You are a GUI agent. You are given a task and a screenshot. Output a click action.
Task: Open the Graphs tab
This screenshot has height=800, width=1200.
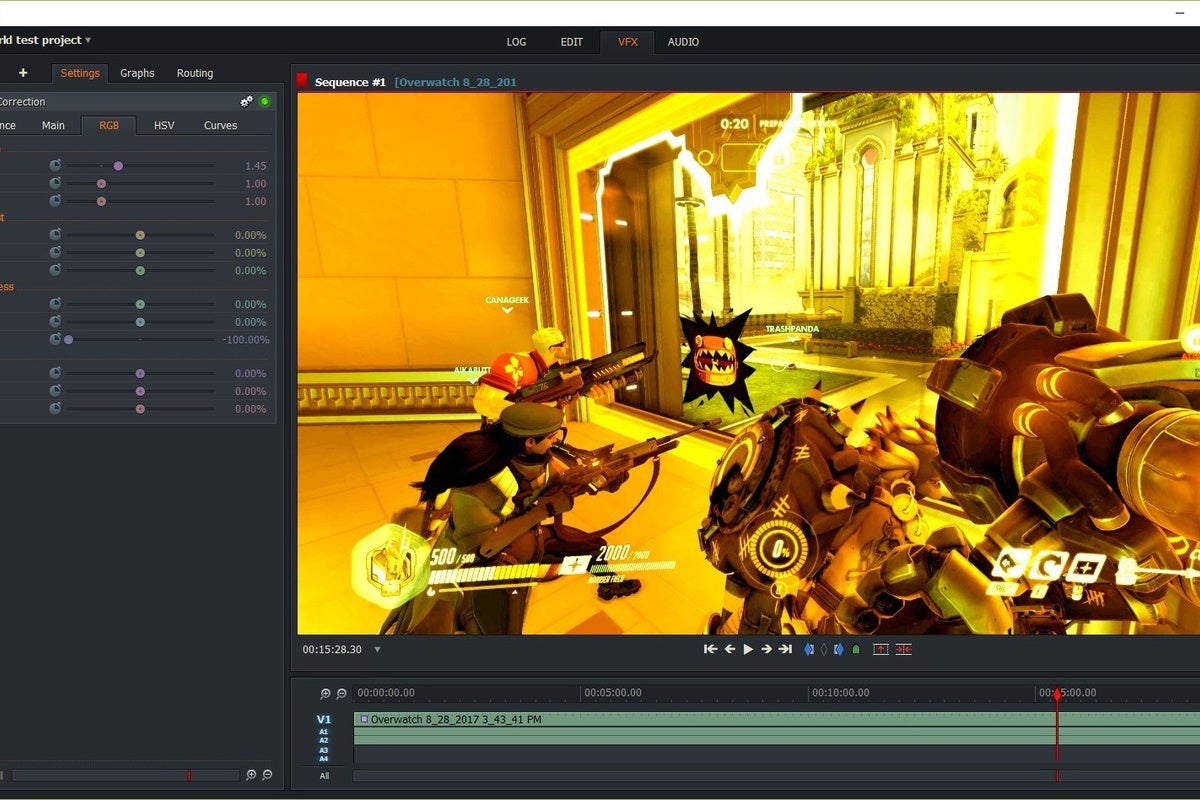tap(137, 73)
